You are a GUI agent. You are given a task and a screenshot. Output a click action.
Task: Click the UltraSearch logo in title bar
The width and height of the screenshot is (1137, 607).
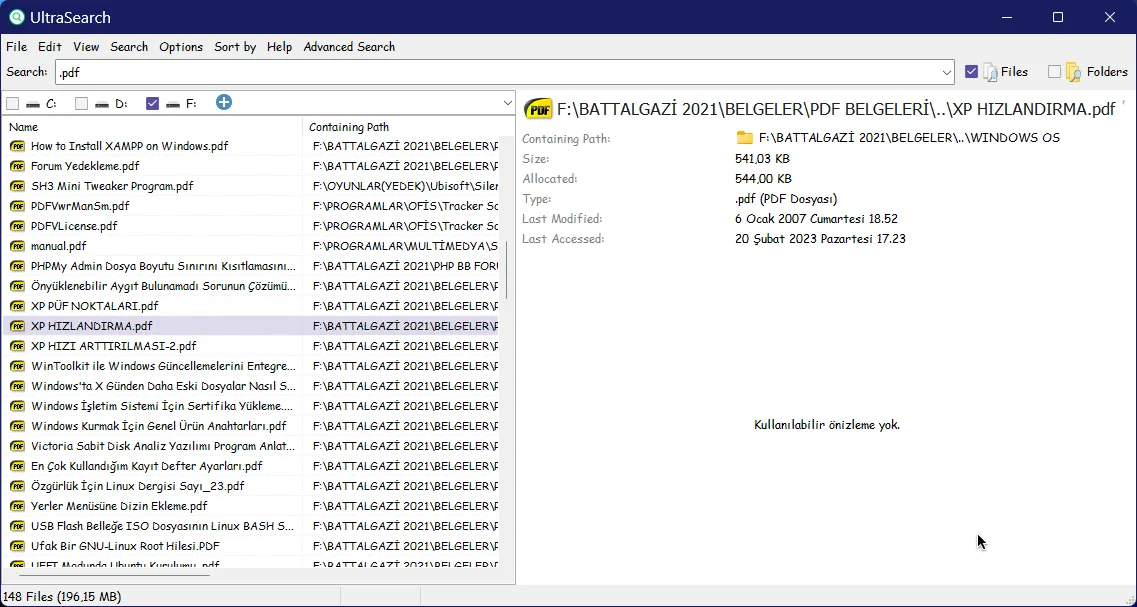(x=17, y=17)
